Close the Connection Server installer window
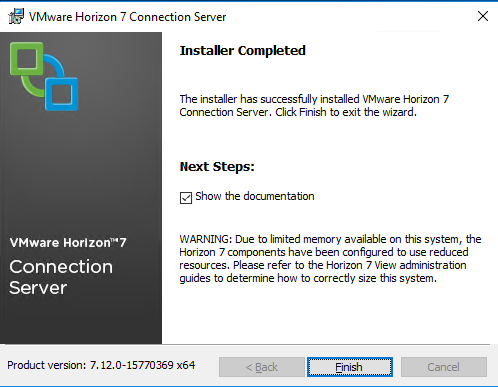Viewport: 498px width, 387px height. (x=483, y=16)
